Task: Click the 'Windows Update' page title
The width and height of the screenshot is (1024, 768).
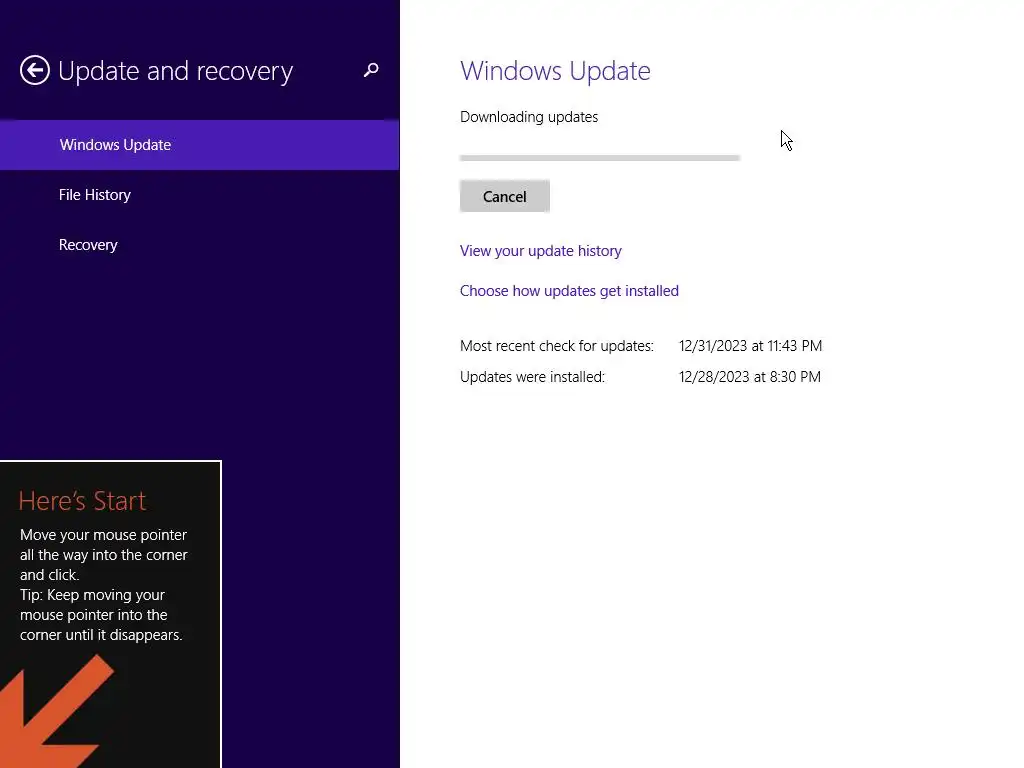Action: tap(555, 71)
